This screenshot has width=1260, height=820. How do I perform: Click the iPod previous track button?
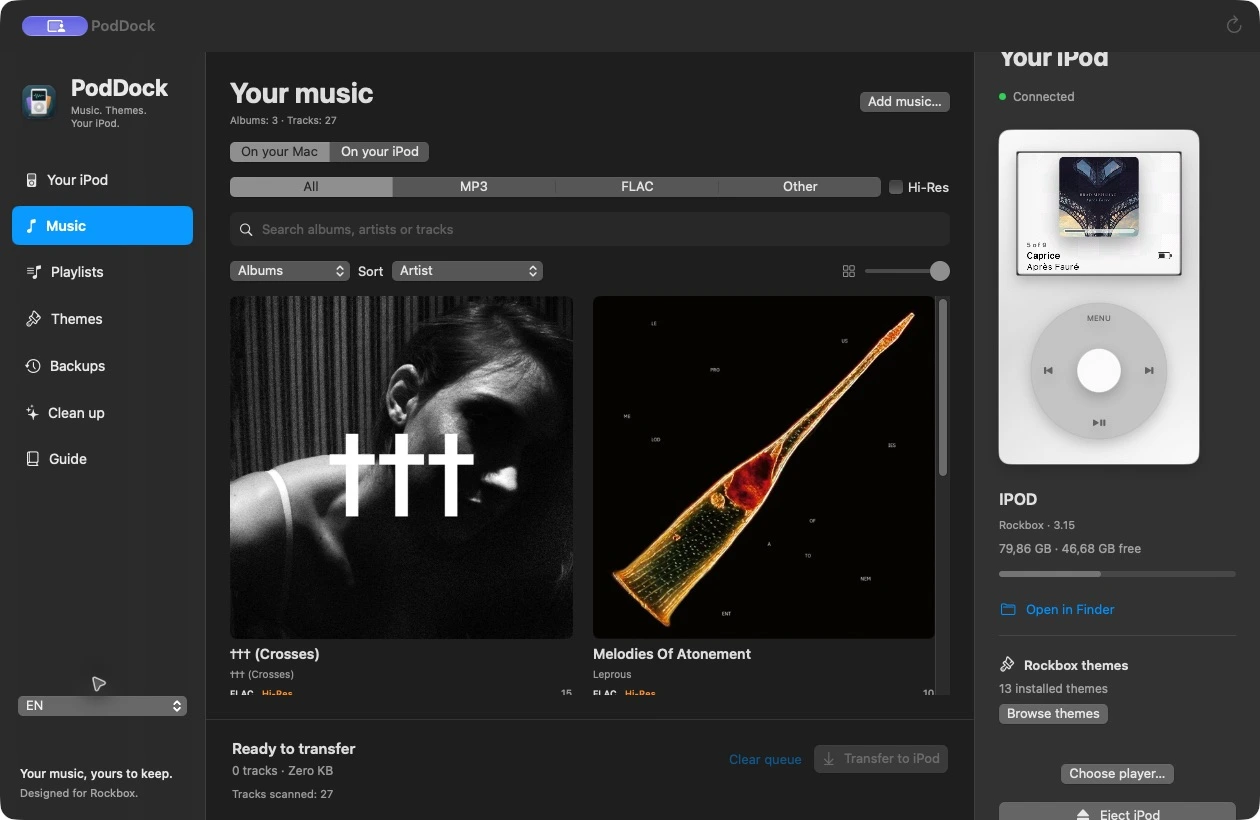coord(1048,371)
